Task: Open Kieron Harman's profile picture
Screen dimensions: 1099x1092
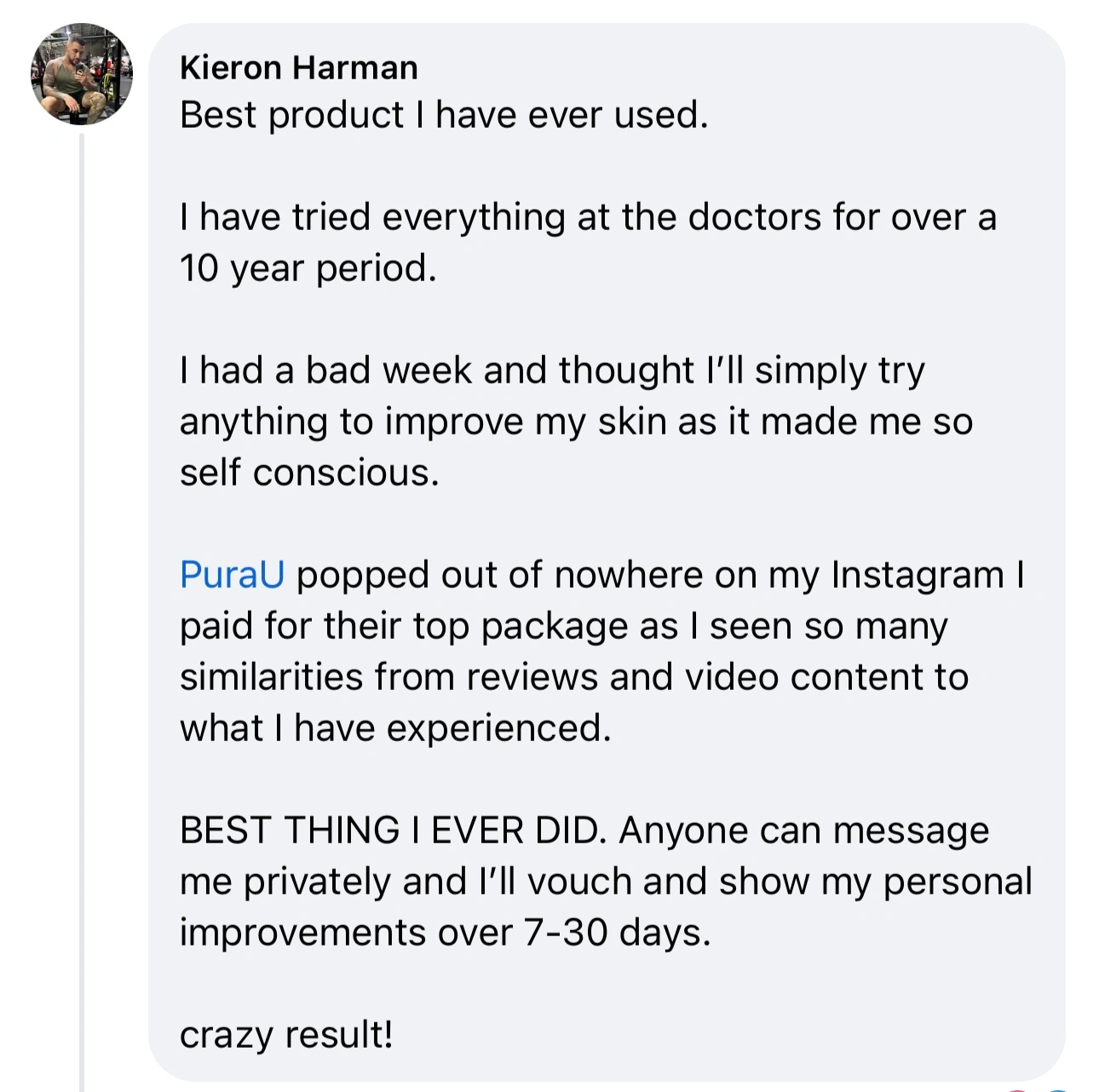Action: pyautogui.click(x=82, y=74)
